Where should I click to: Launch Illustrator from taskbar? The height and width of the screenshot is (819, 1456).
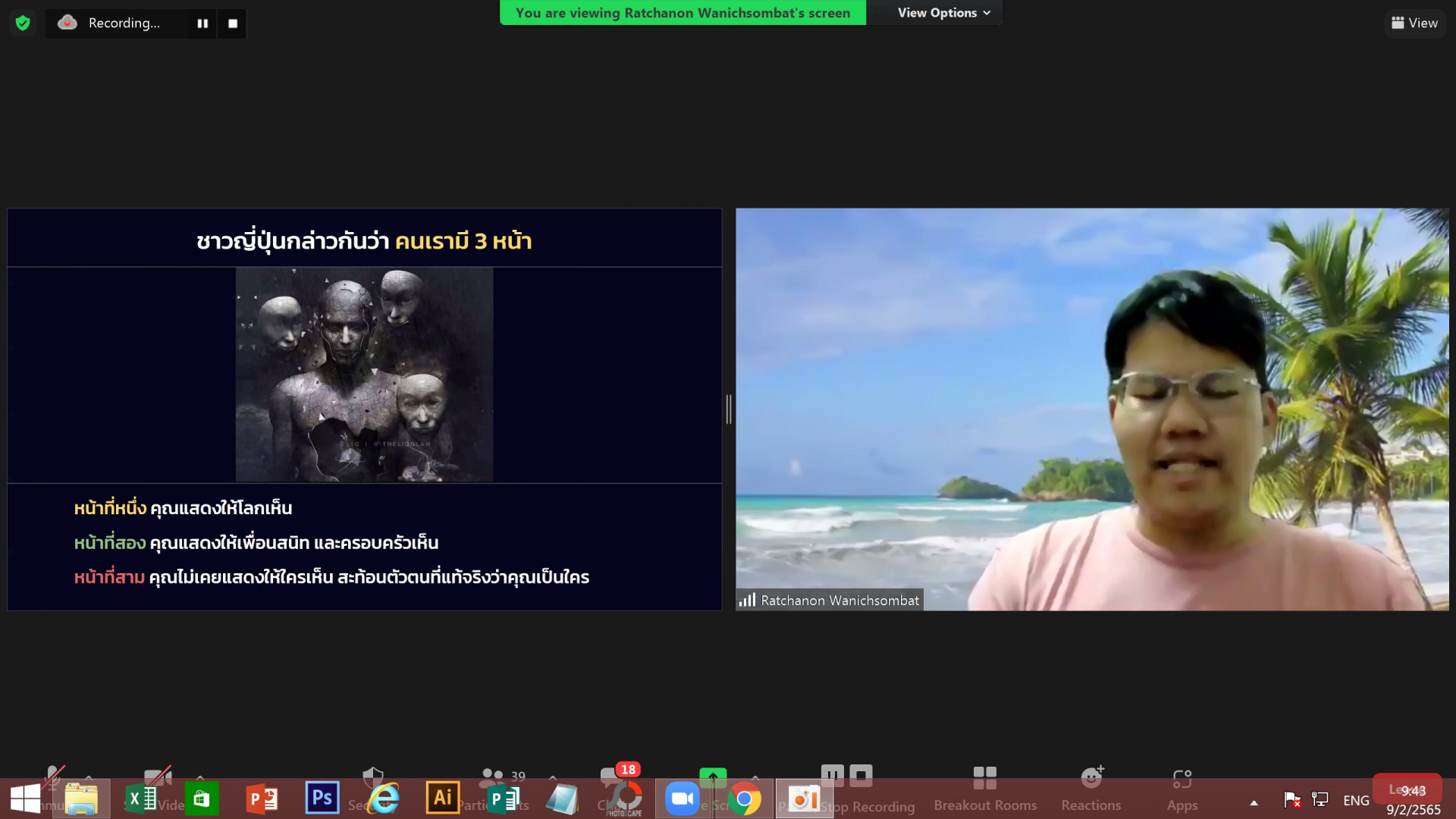pos(443,798)
